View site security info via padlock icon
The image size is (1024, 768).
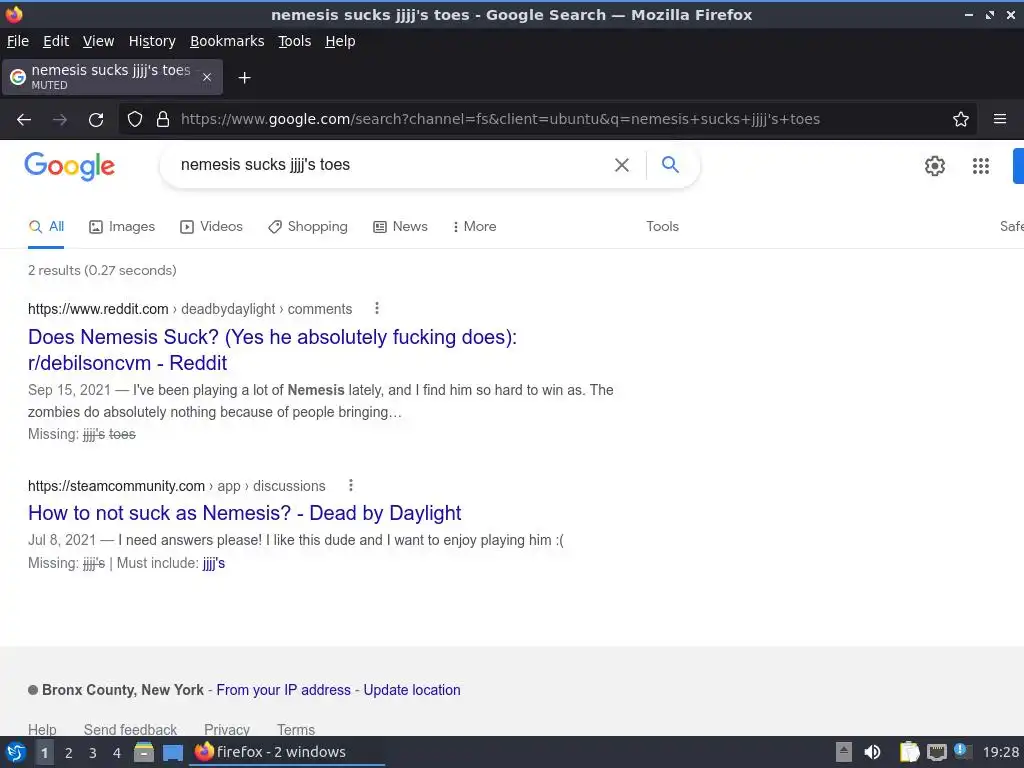163,119
